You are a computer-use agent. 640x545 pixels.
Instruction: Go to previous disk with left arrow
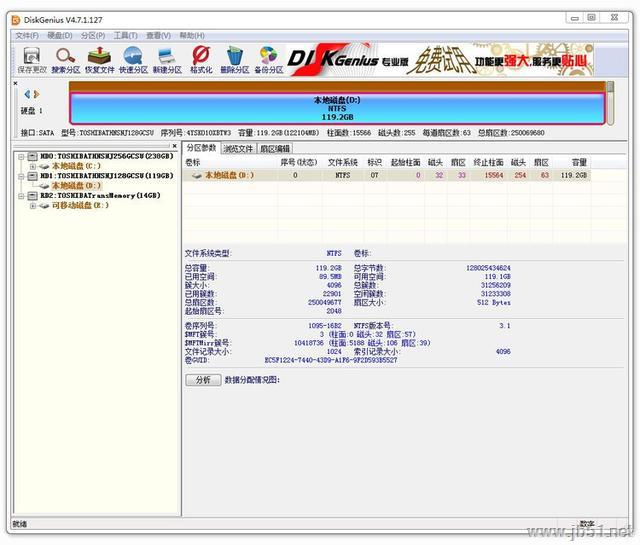[x=27, y=94]
